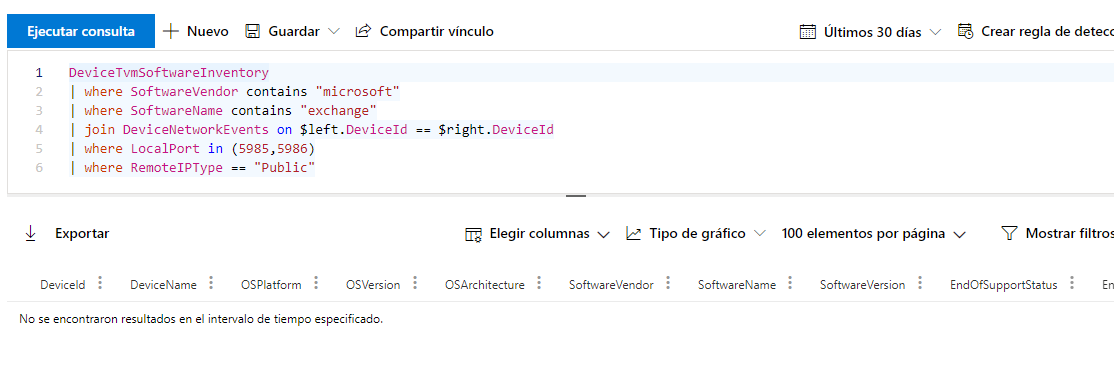This screenshot has width=1114, height=370.
Task: Click the Guardar floppy disk icon
Action: (252, 31)
